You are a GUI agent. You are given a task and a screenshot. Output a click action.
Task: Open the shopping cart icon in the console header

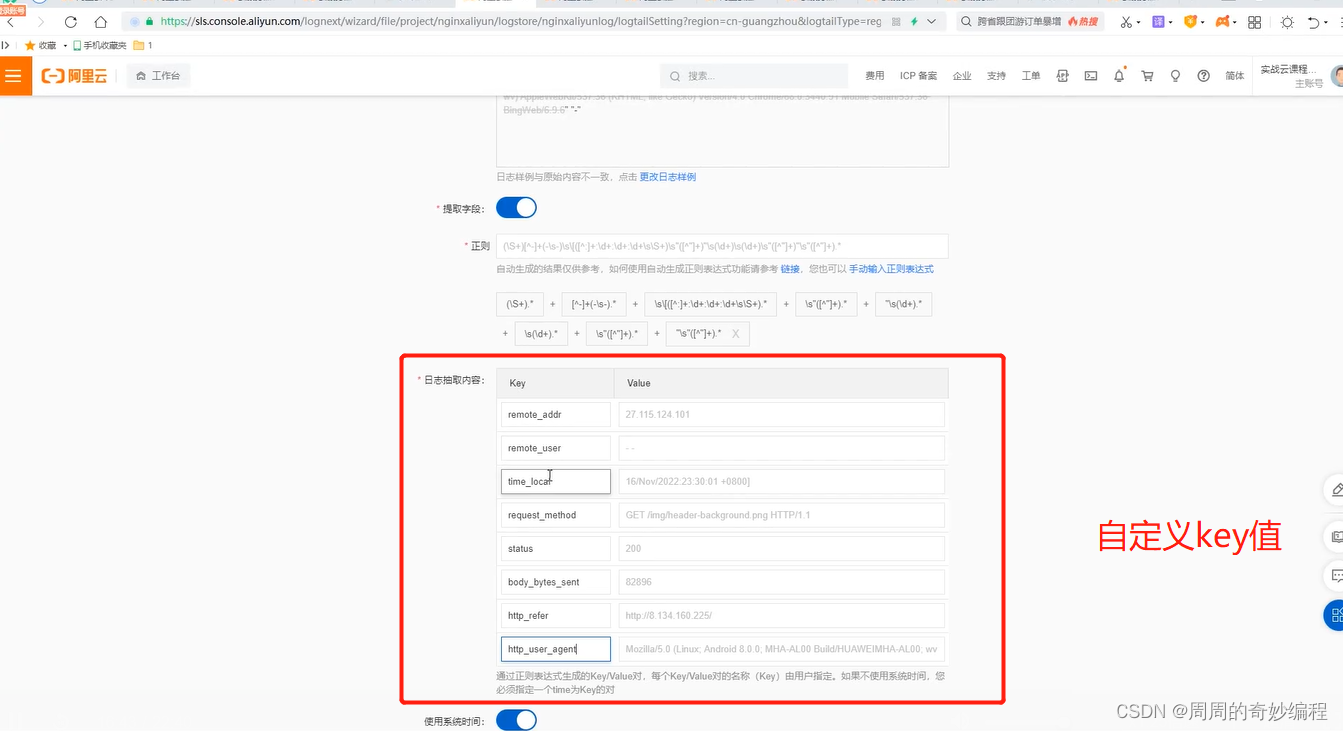click(1147, 75)
